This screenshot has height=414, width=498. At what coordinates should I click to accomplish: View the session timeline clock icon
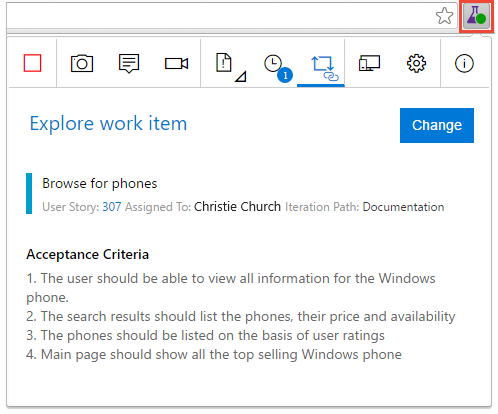click(273, 63)
